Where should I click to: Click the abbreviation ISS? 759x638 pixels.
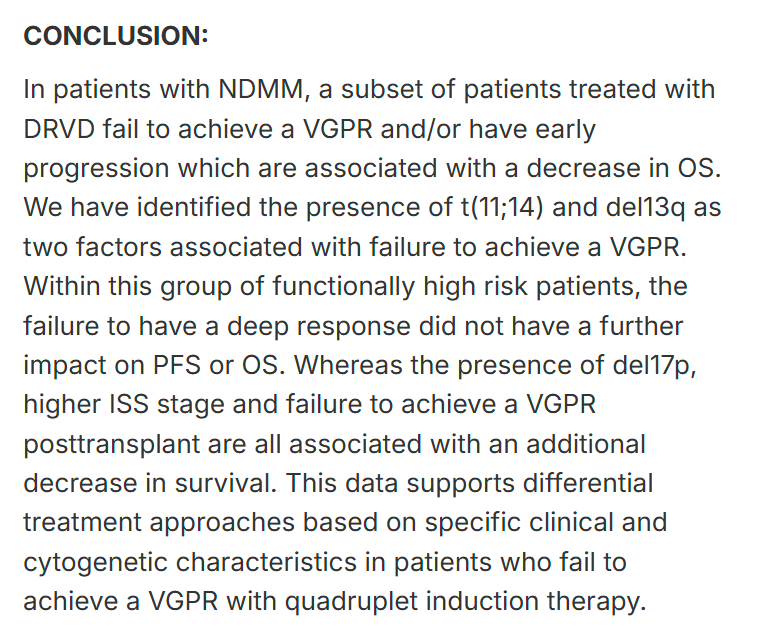coord(129,405)
